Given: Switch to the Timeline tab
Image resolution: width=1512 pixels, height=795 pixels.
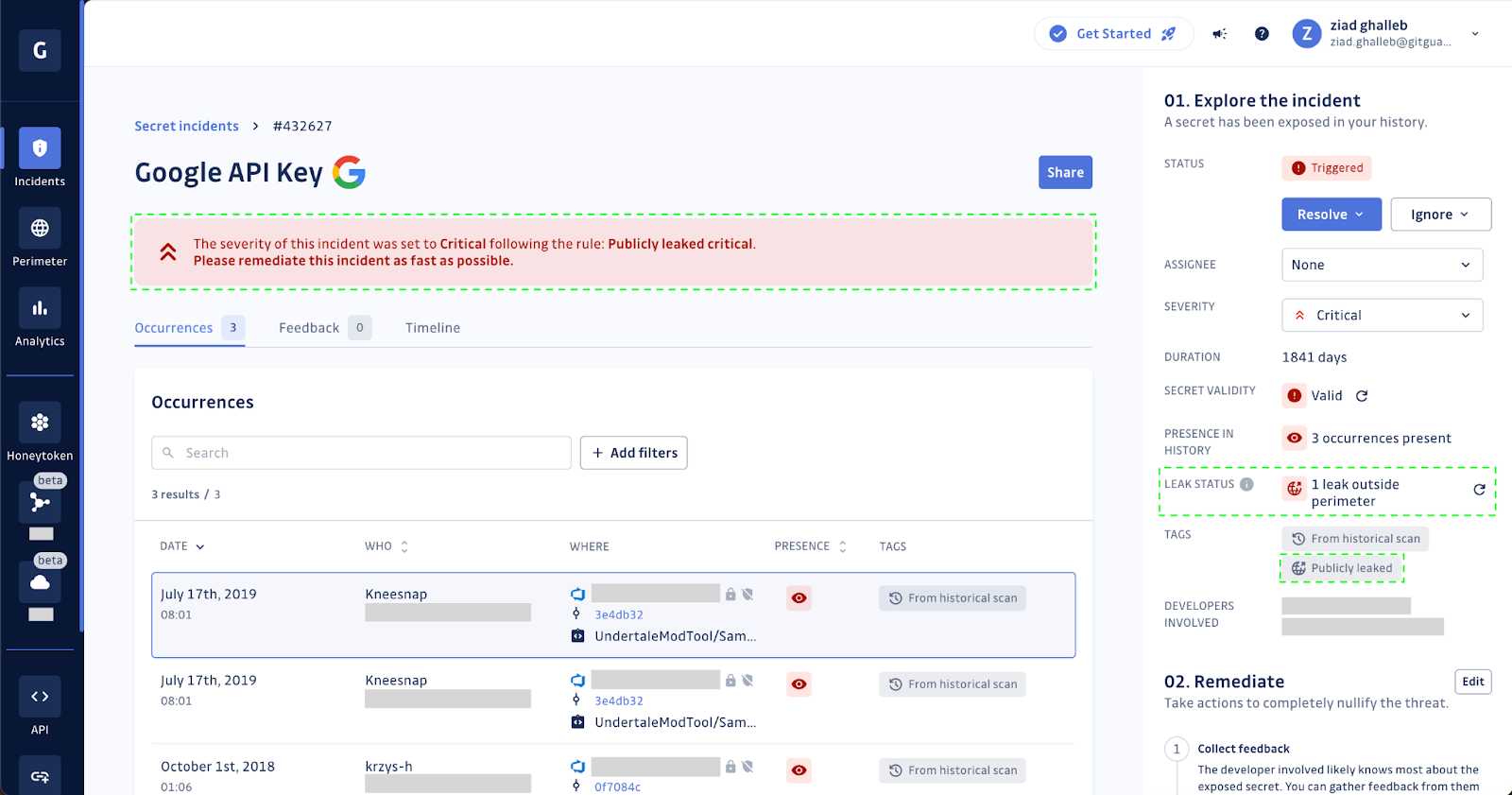Looking at the screenshot, I should (x=433, y=328).
